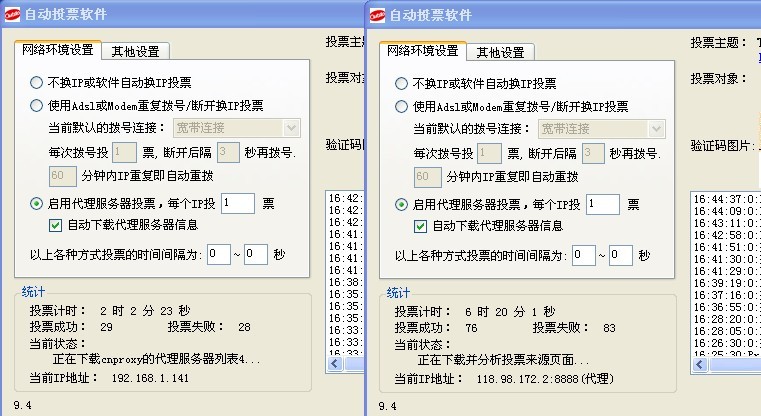Click 断开后隔 seconds field in left window
The height and width of the screenshot is (416, 761).
228,152
